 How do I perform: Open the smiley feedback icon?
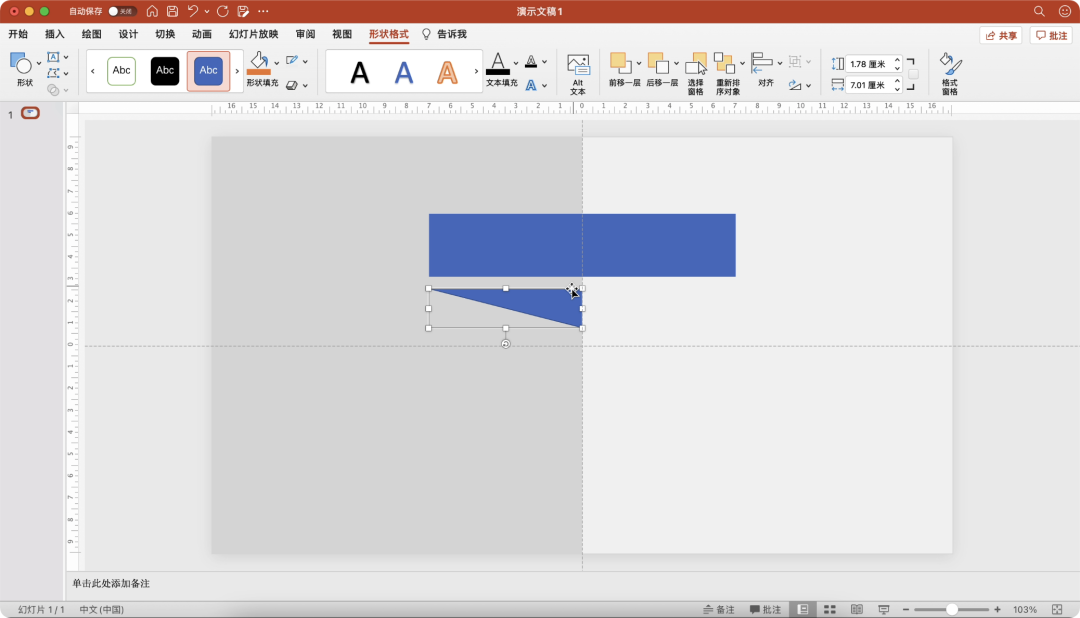tap(1065, 11)
